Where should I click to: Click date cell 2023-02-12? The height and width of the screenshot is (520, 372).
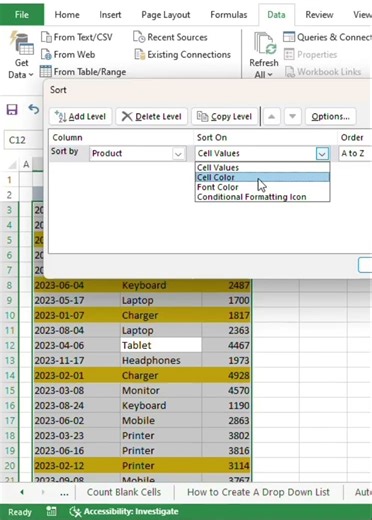[x=77, y=466]
